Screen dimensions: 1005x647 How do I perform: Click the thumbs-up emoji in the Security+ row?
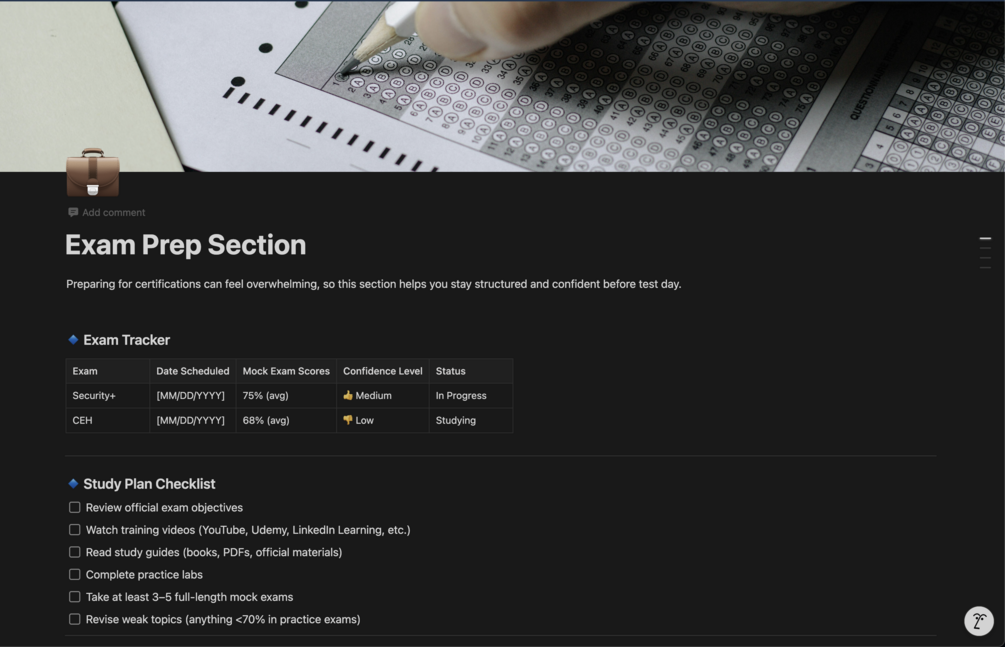348,396
